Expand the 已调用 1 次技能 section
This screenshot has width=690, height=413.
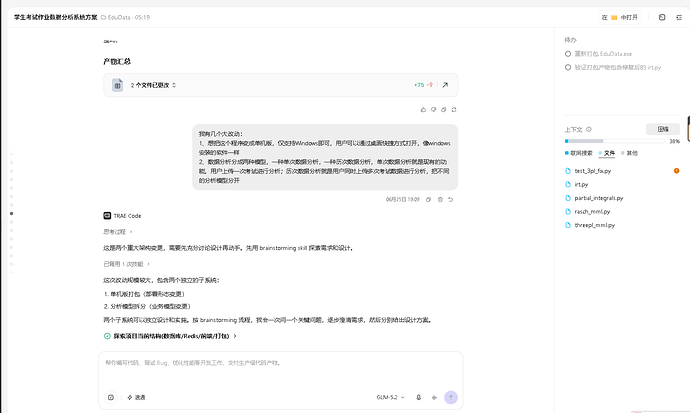pos(126,264)
